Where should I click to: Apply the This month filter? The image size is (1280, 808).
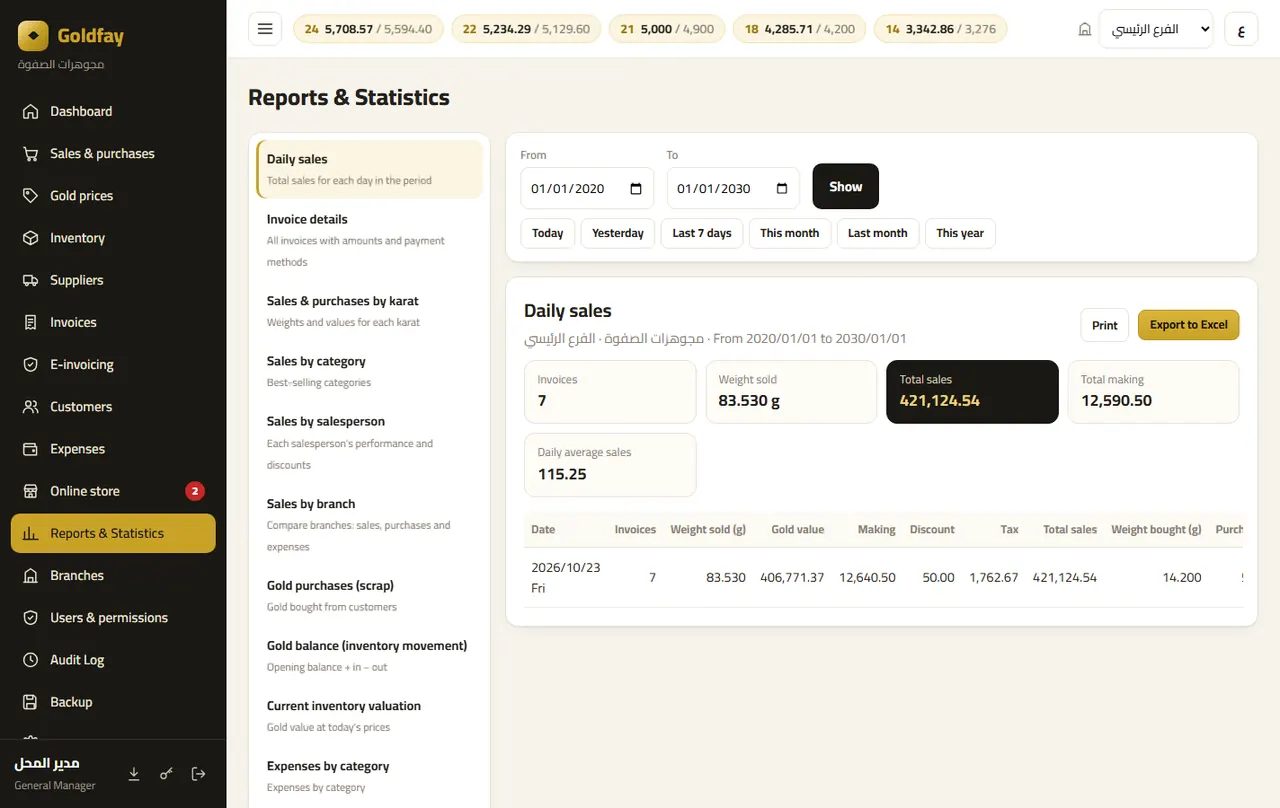(790, 233)
